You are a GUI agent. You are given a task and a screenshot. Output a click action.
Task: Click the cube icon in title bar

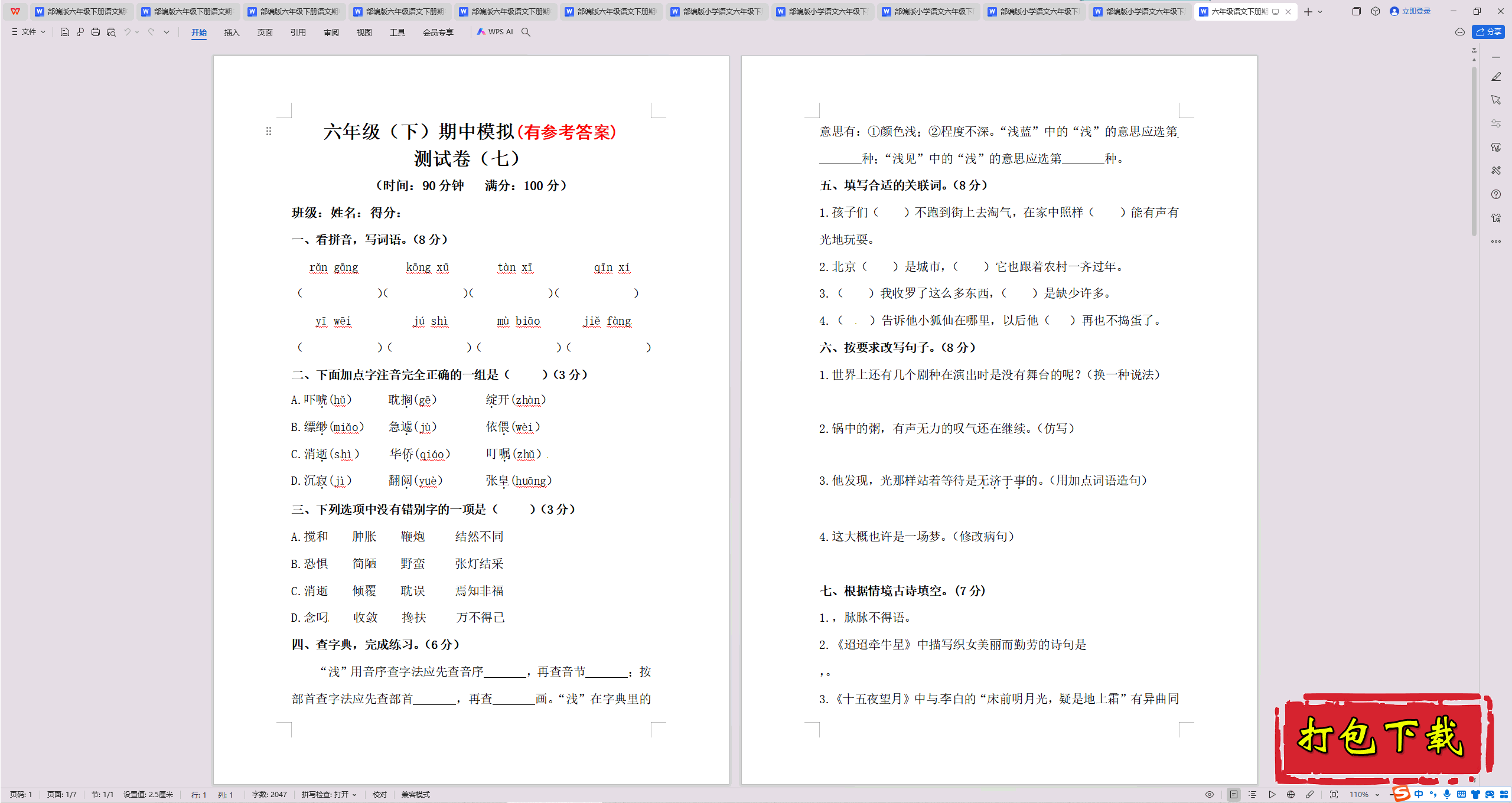[1376, 11]
